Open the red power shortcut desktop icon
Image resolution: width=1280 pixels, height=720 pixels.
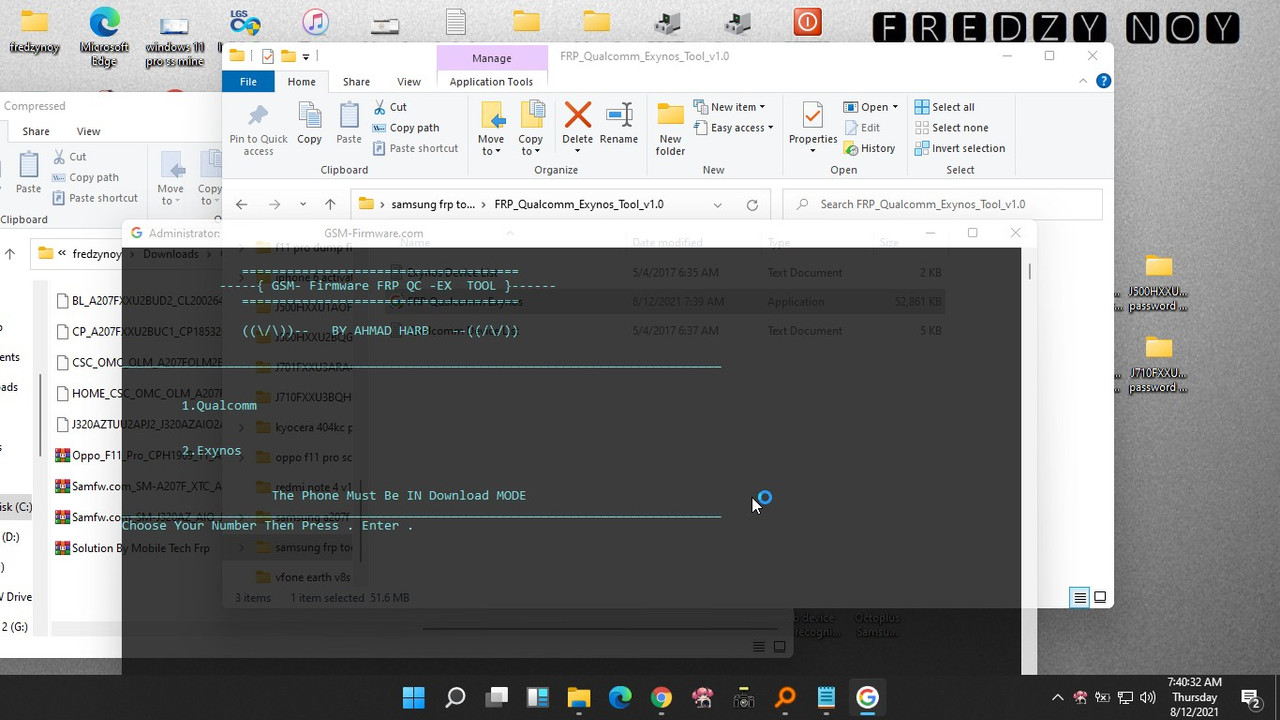coord(807,22)
